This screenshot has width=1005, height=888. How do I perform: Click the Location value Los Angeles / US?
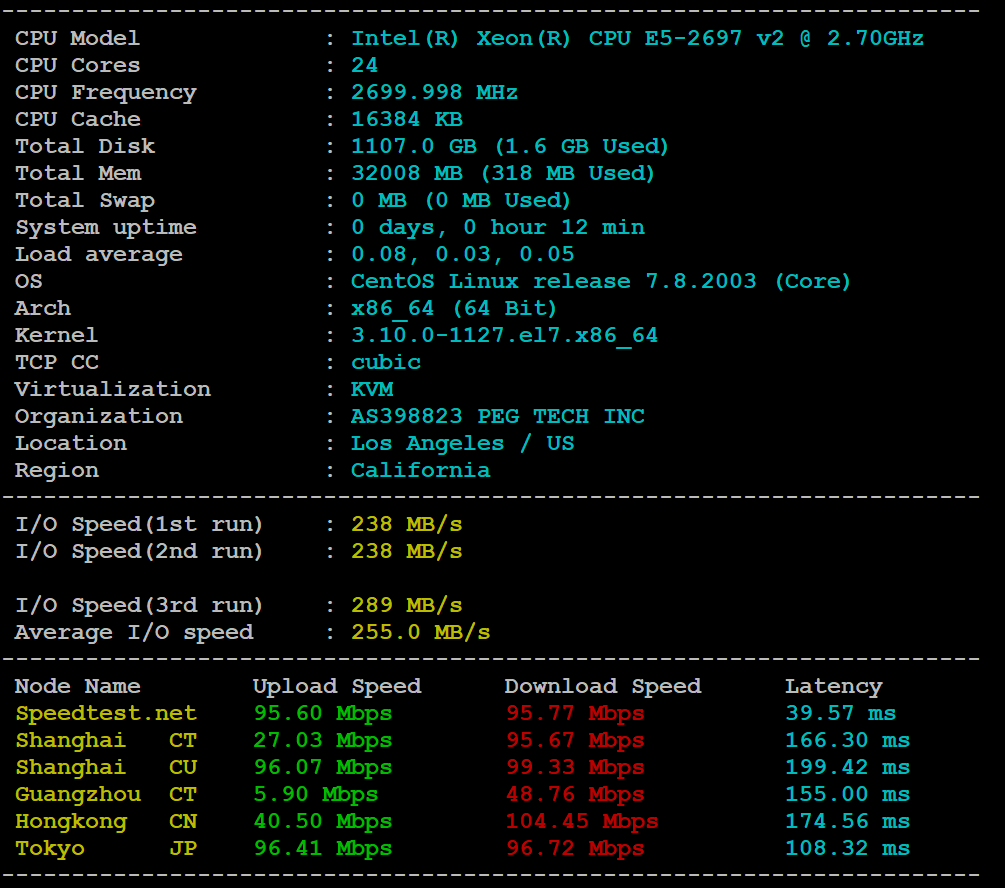point(462,444)
